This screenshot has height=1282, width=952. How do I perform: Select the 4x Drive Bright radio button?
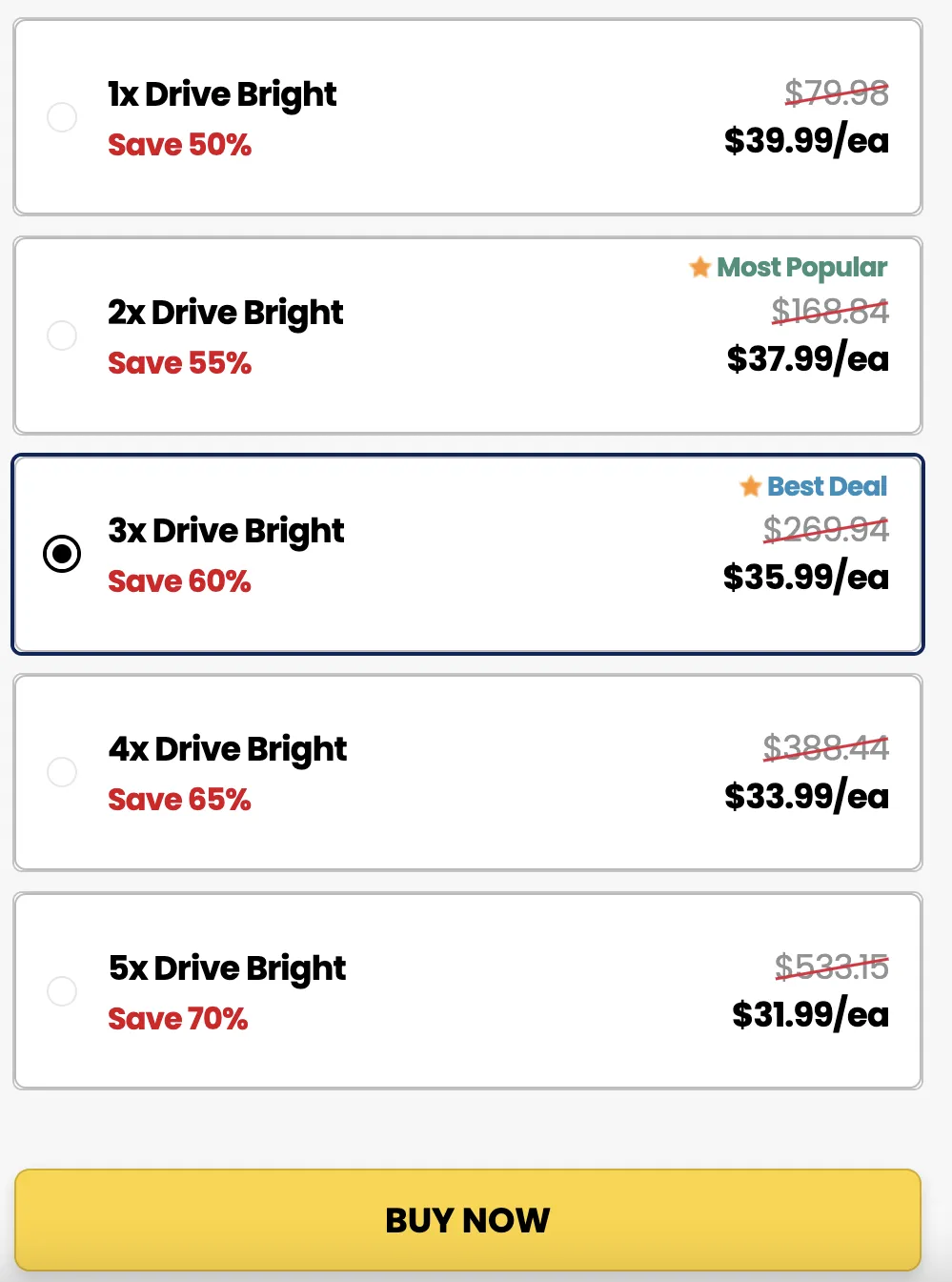tap(62, 772)
